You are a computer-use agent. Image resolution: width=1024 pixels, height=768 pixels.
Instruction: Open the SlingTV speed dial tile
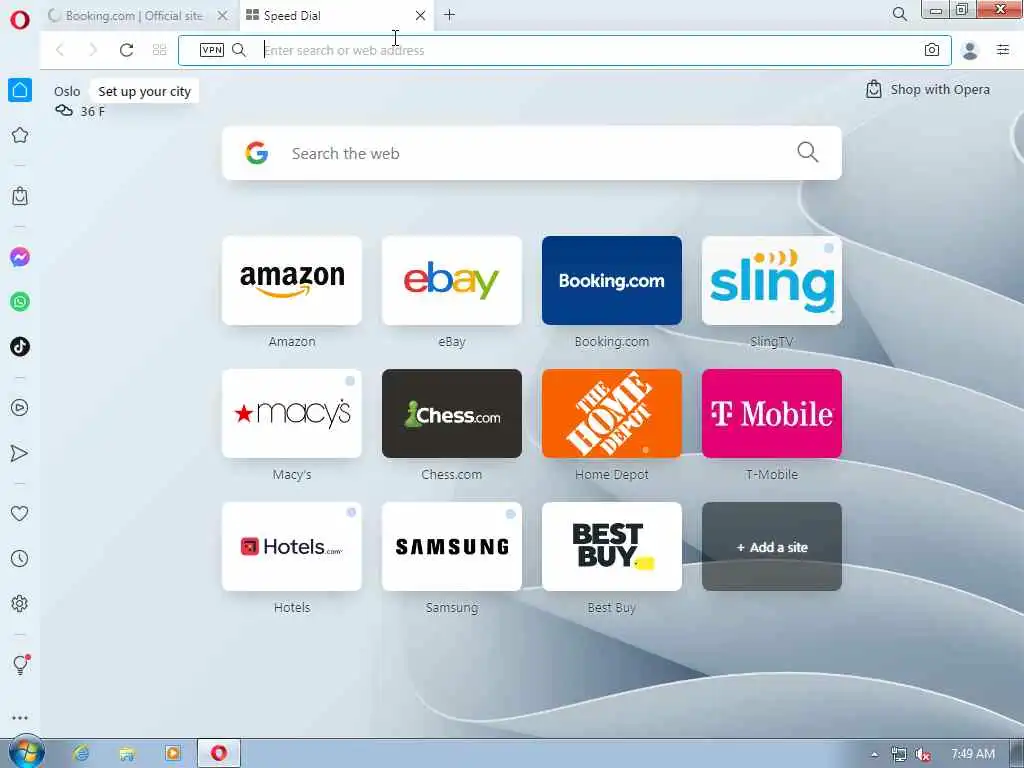(772, 280)
